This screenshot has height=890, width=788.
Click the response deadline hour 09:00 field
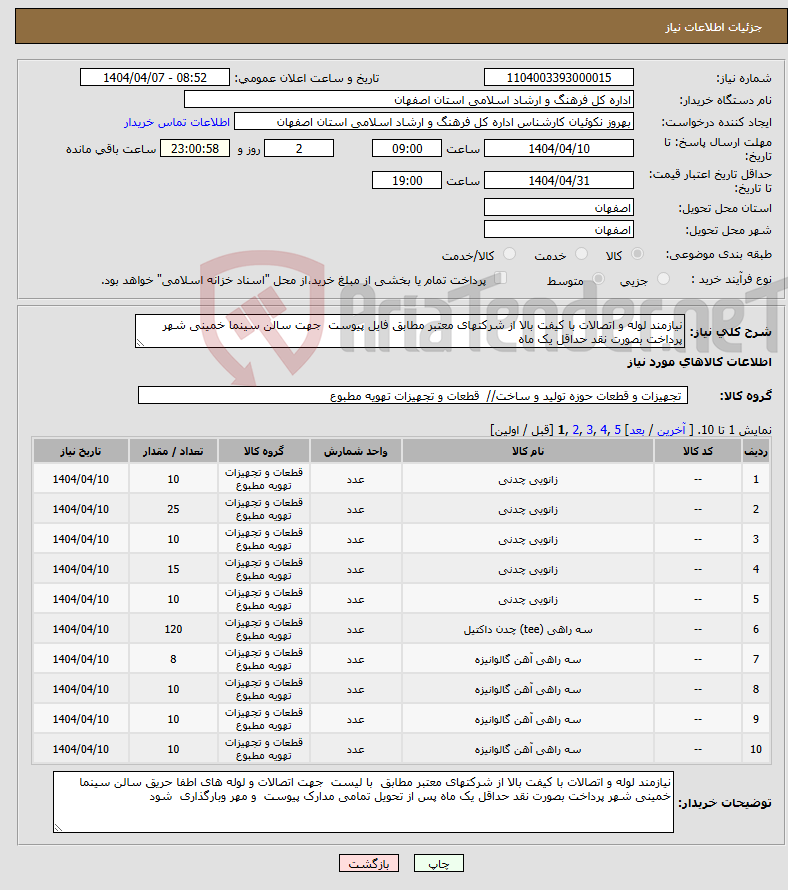(x=406, y=149)
